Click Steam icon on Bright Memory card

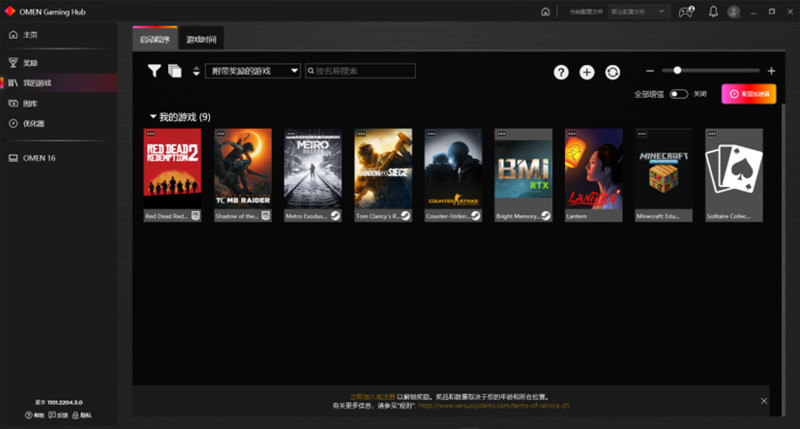(546, 216)
